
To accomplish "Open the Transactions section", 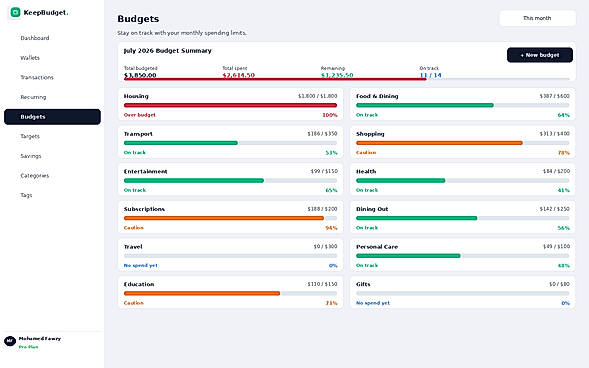I will [x=37, y=77].
